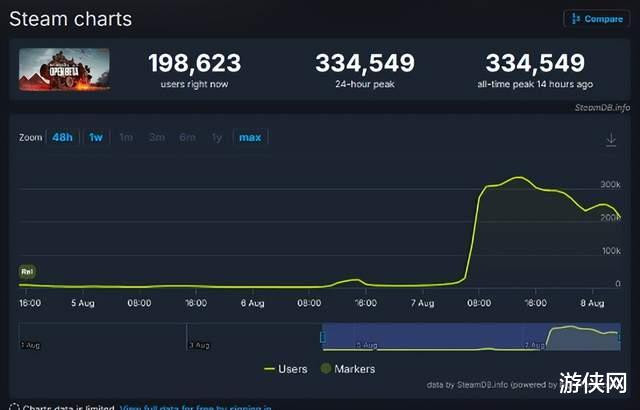Viewport: 640px width, 410px height.
Task: Click the 3 Aug label in navigator
Action: [x=199, y=346]
